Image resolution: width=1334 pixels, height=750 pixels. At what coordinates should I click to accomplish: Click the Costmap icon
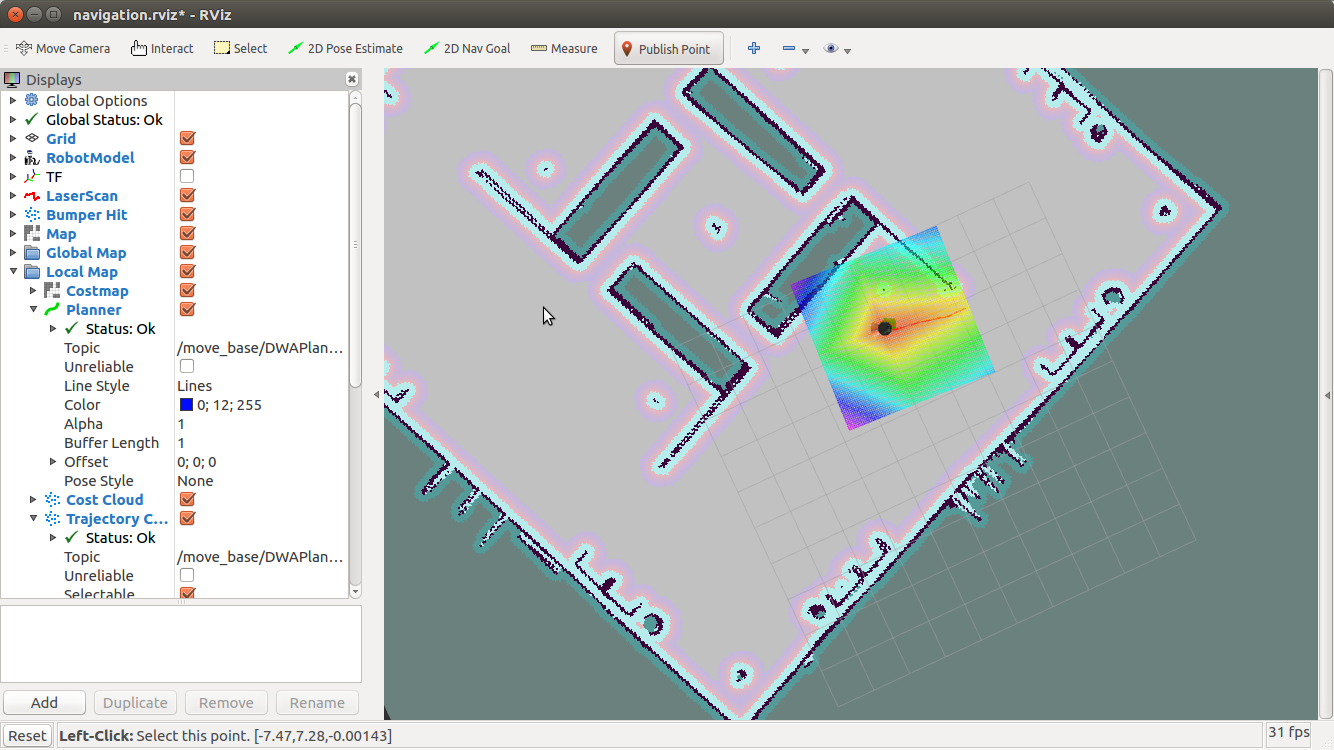[x=52, y=290]
